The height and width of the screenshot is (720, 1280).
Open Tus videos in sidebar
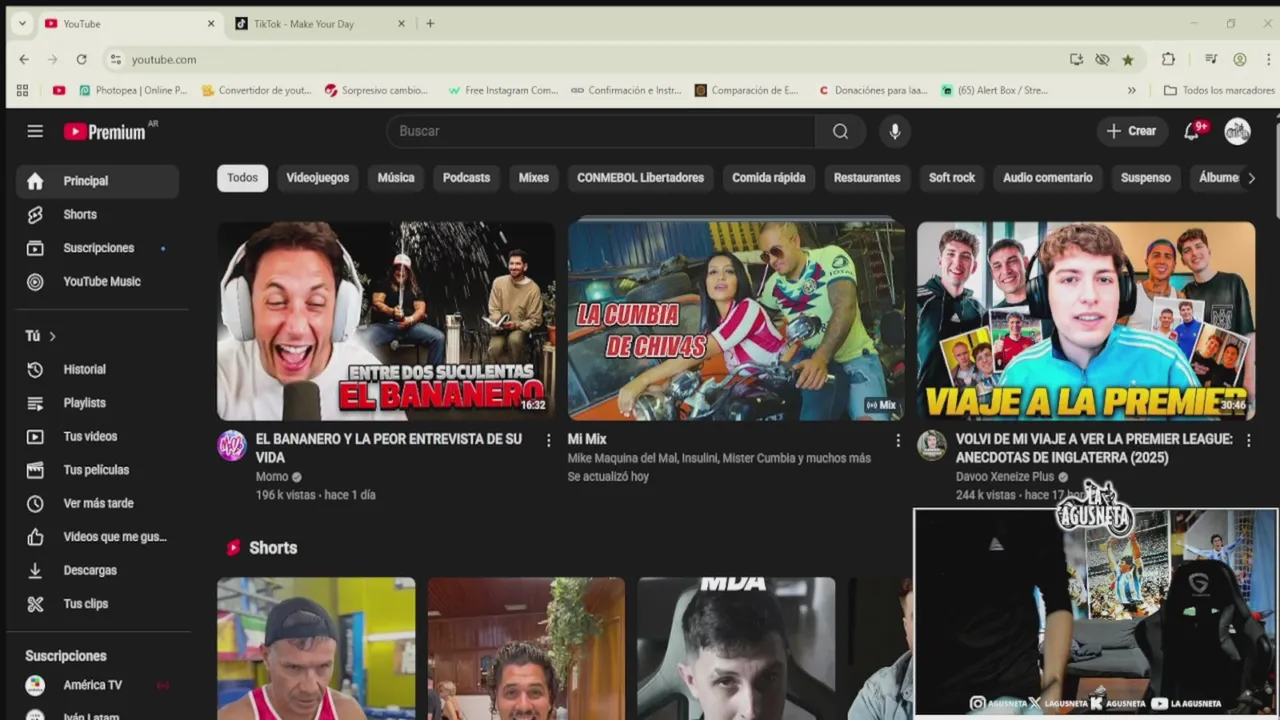(97, 436)
